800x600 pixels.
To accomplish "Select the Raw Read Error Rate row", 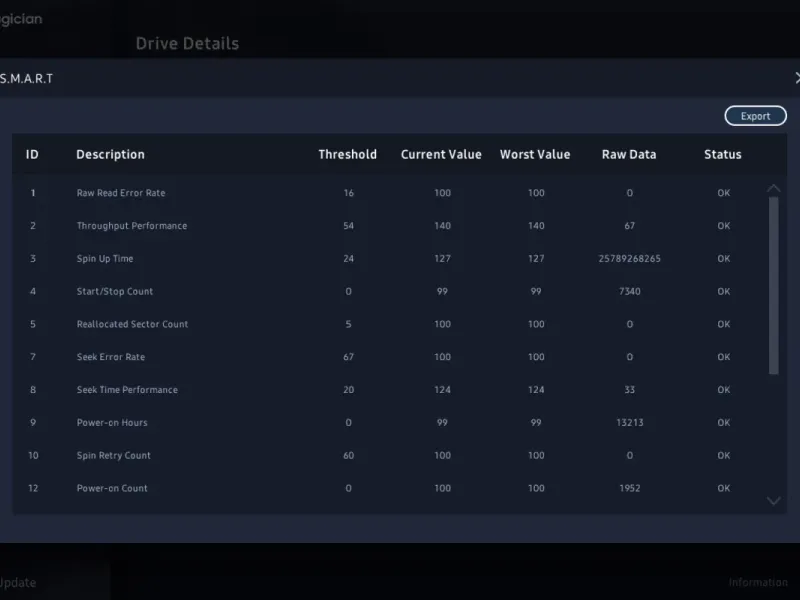I will [x=390, y=193].
